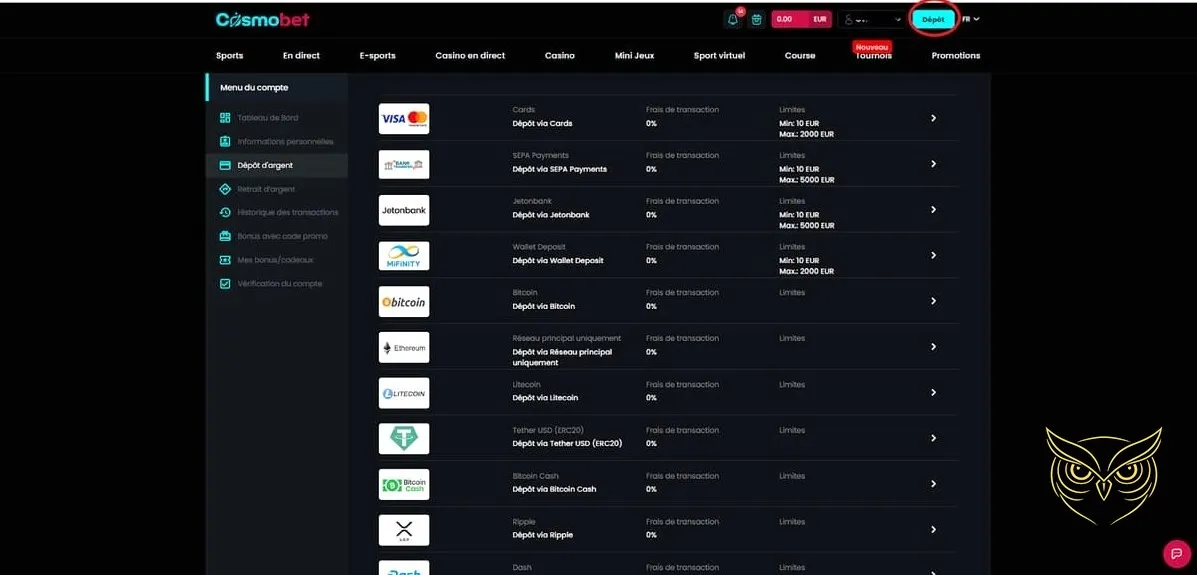The image size is (1197, 575).
Task: Click the 0.00 EUR balance display
Action: [x=802, y=20]
